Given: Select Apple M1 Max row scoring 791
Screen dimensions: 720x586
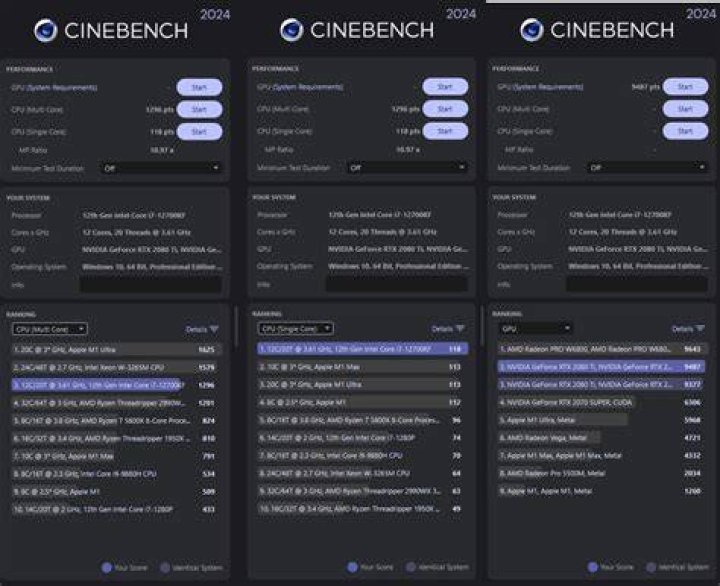Looking at the screenshot, I should [117, 456].
